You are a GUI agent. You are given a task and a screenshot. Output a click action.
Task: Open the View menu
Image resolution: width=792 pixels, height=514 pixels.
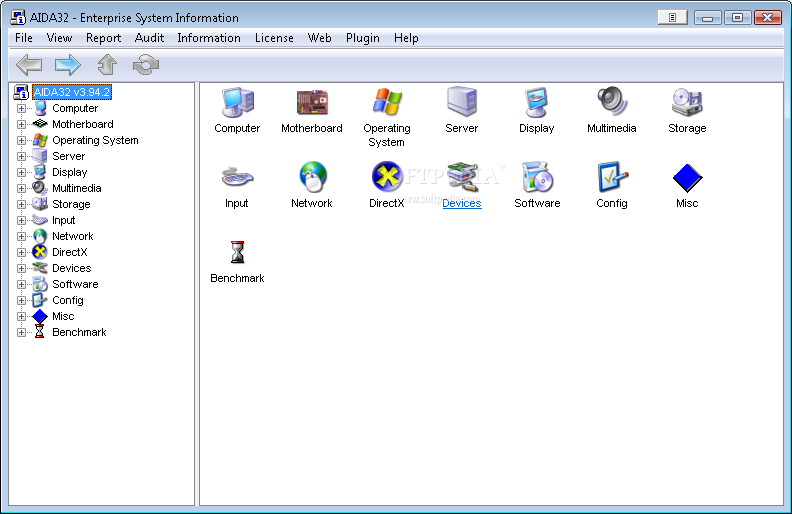point(59,38)
